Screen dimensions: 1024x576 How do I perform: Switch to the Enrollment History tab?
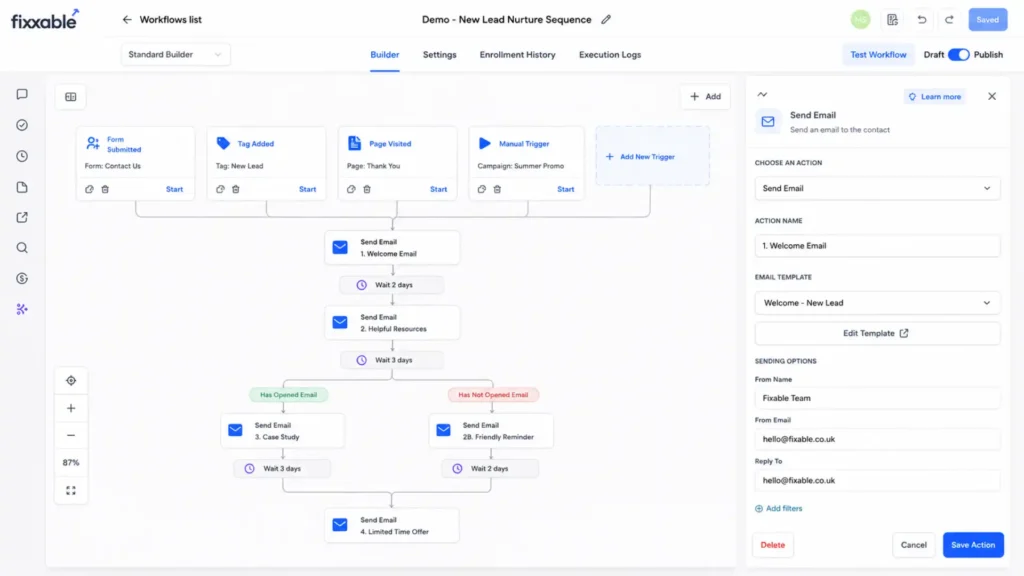517,55
